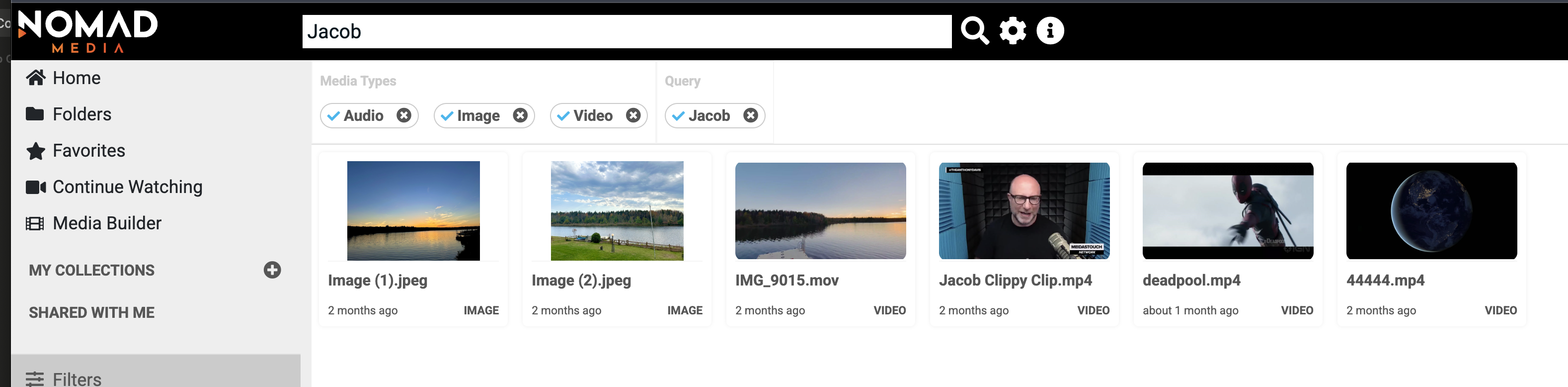Toggle the Audio media type checkmark
Image resolution: width=1568 pixels, height=387 pixels.
(x=333, y=116)
